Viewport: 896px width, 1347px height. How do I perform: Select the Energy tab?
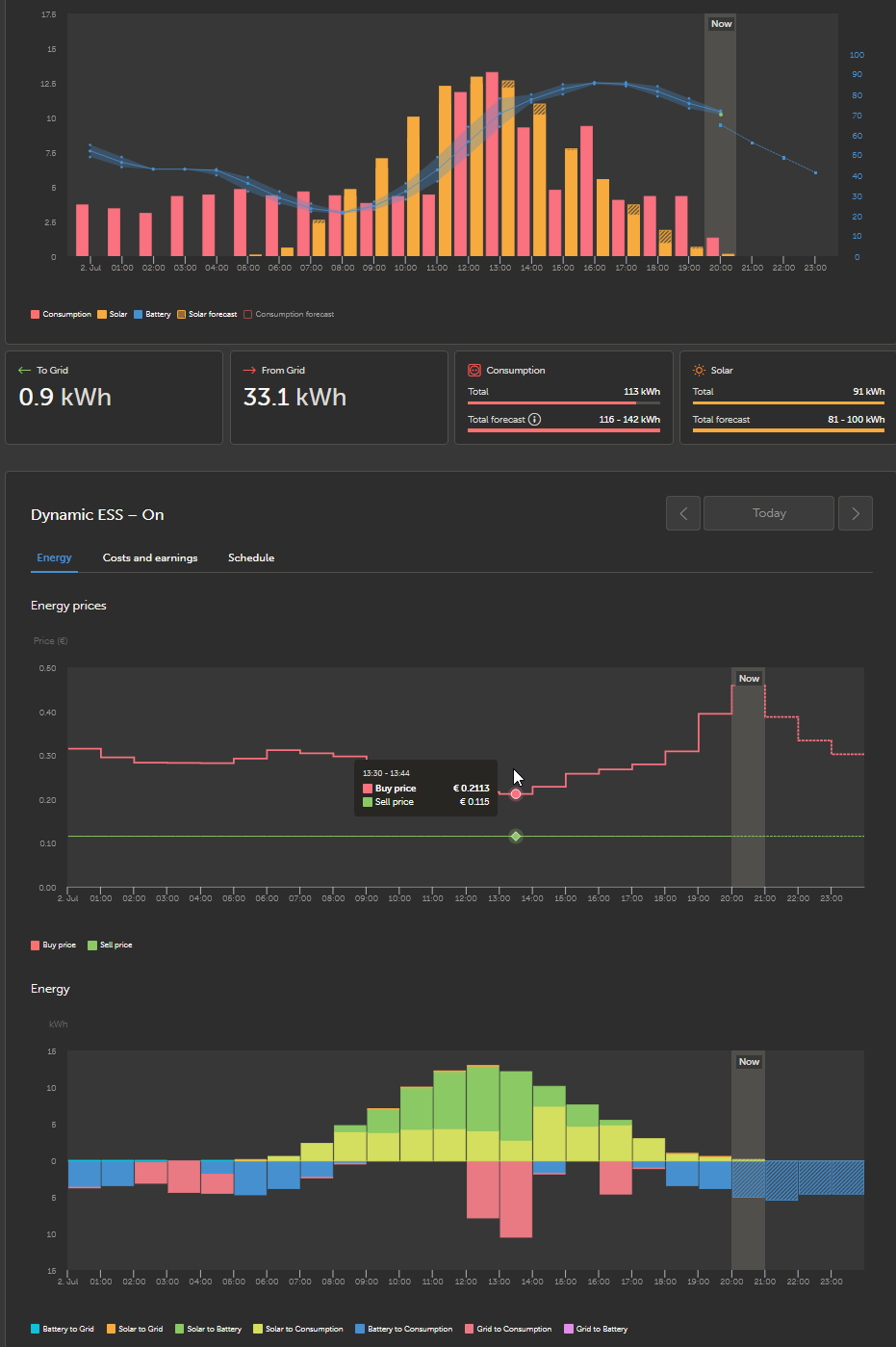point(54,557)
